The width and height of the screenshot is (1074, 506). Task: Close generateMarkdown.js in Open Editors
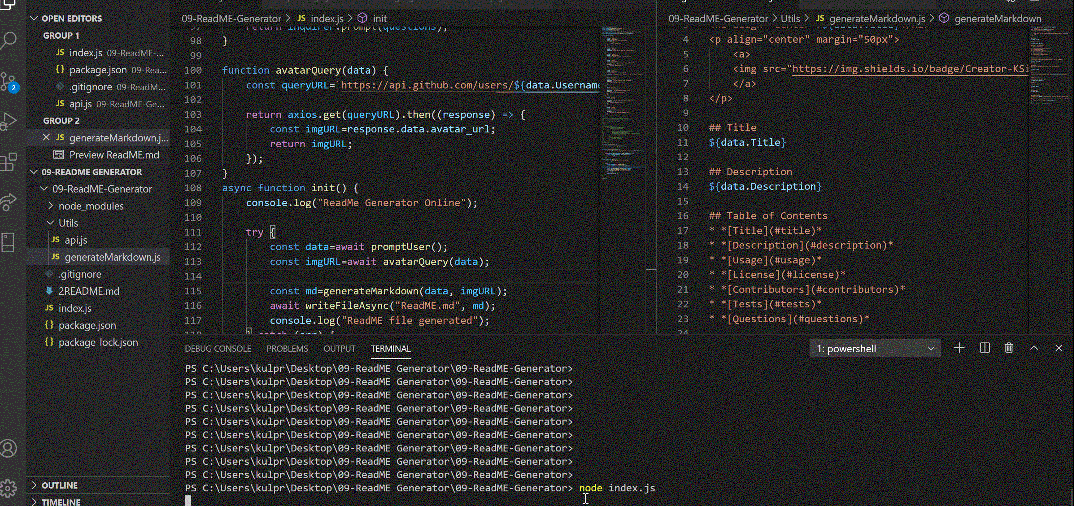coord(47,138)
